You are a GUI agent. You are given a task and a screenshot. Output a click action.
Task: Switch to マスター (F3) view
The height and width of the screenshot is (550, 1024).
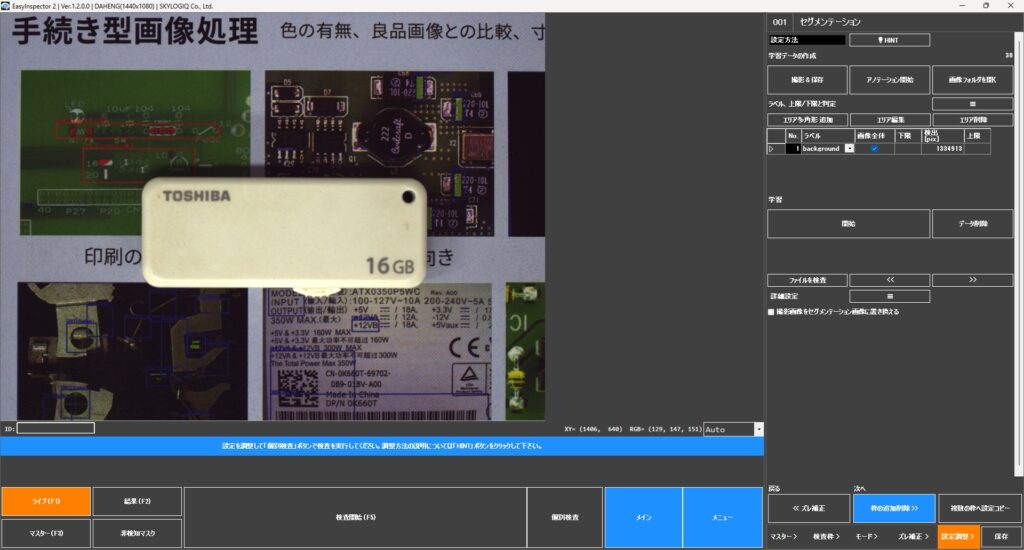pos(46,533)
